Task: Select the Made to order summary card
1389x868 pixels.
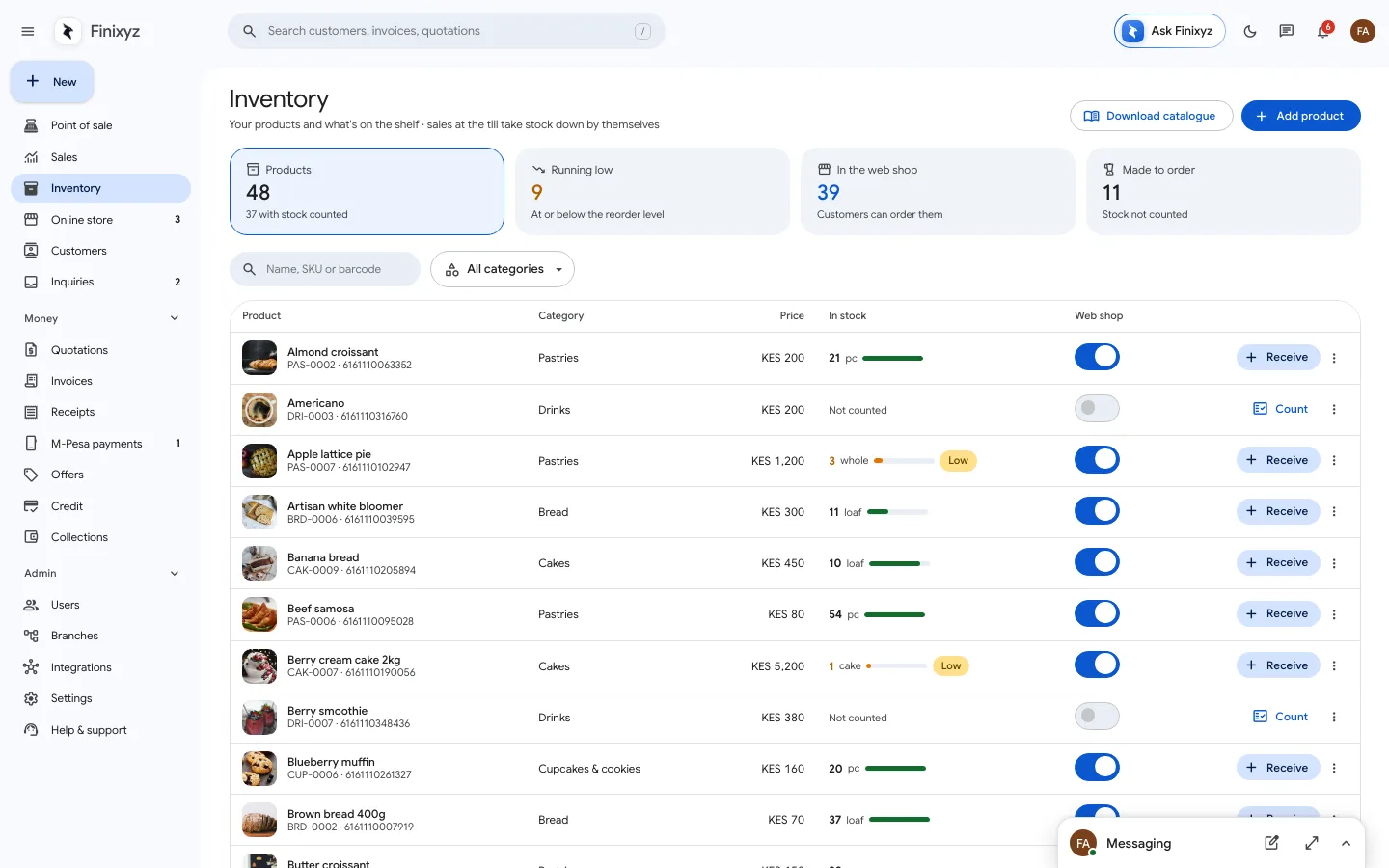Action: (1223, 191)
